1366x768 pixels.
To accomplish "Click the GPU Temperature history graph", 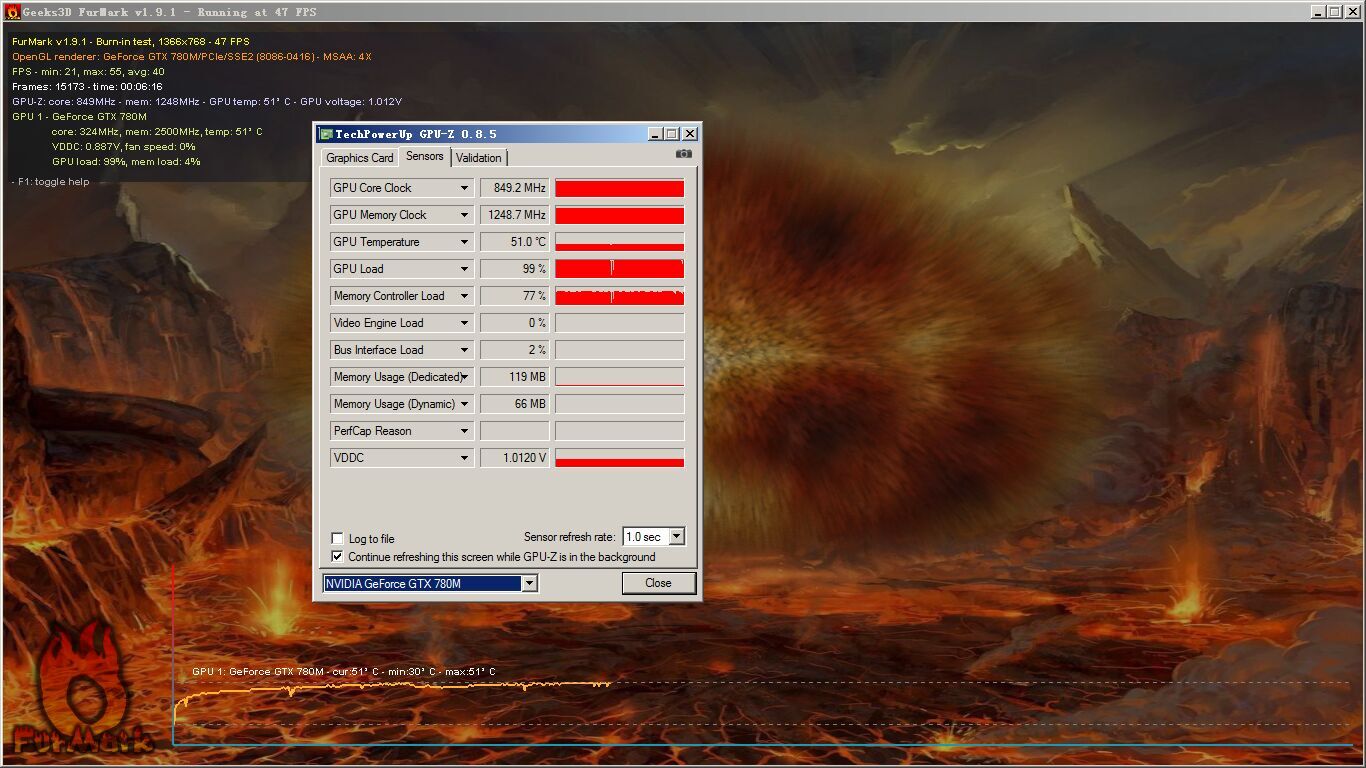I will [x=620, y=242].
